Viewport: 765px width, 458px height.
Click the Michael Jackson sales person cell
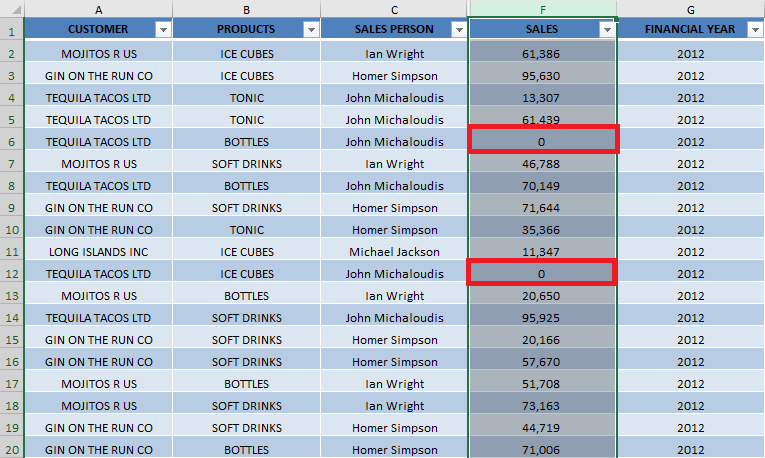394,252
